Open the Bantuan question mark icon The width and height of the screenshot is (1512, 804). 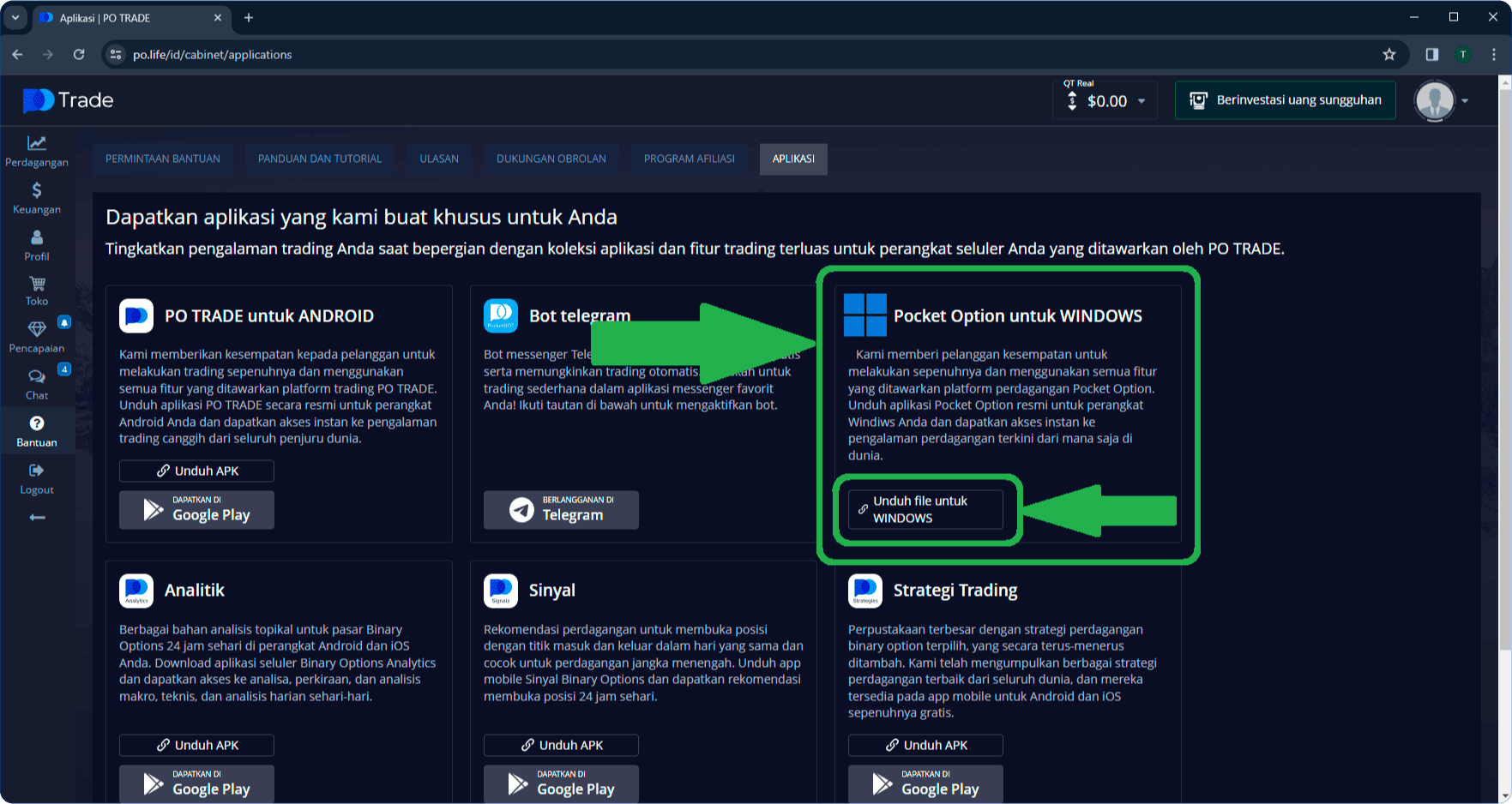[x=37, y=423]
